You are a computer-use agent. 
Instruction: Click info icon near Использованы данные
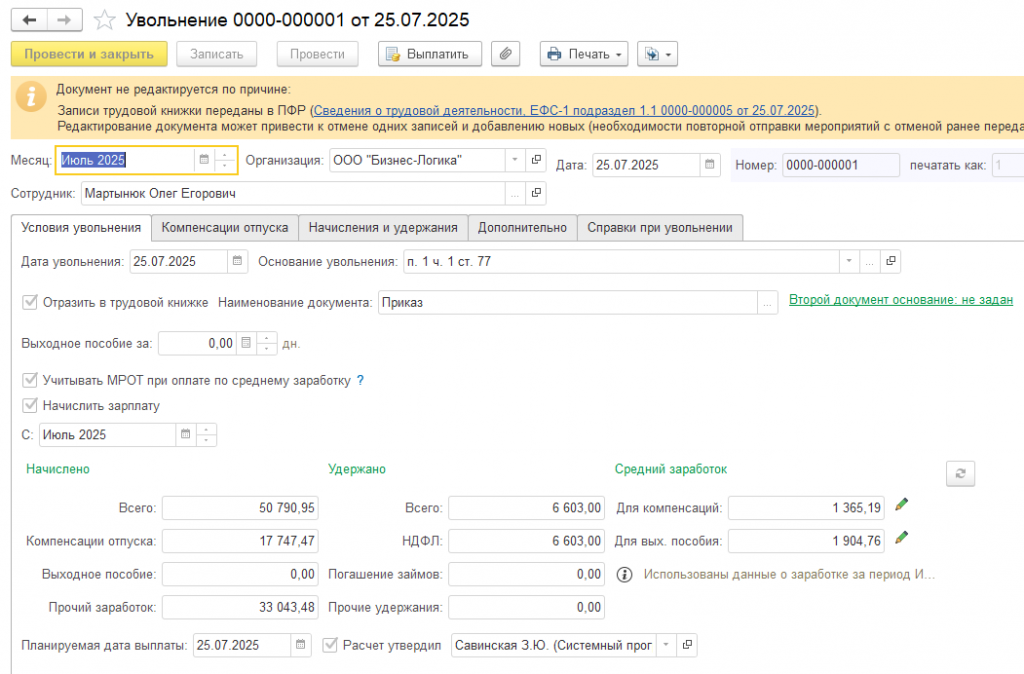tap(624, 575)
